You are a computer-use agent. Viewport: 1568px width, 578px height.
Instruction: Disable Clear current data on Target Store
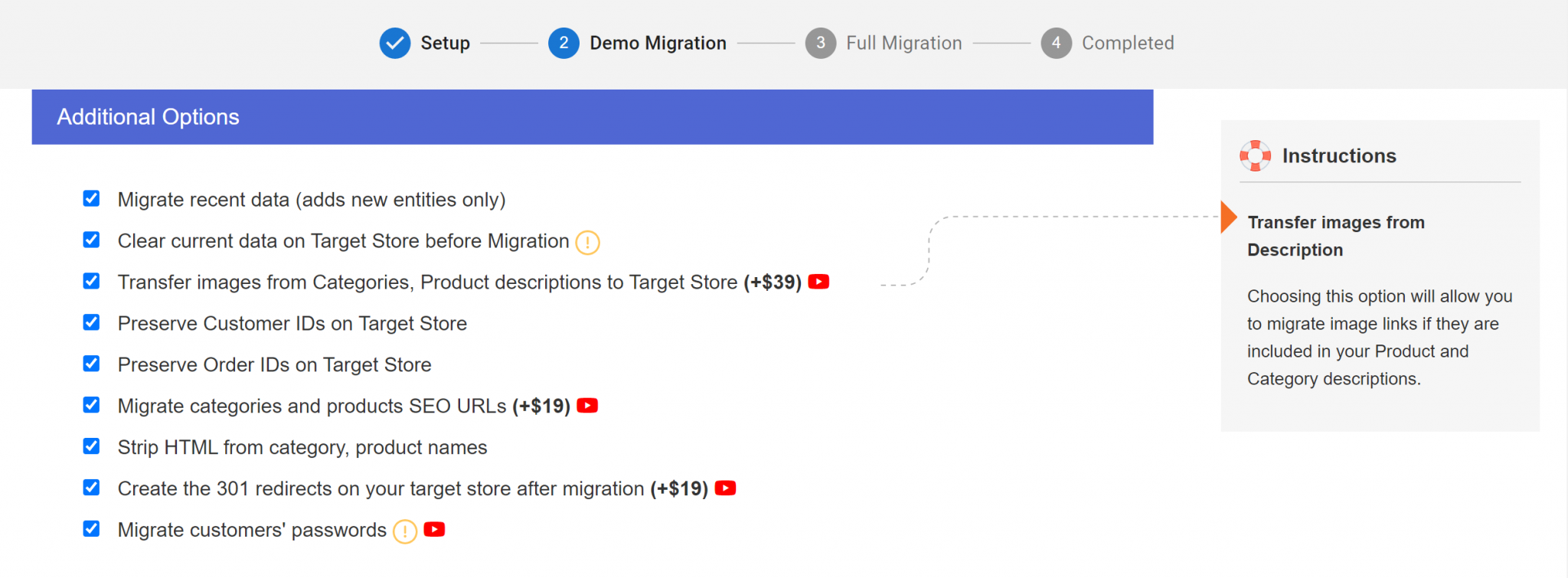91,240
